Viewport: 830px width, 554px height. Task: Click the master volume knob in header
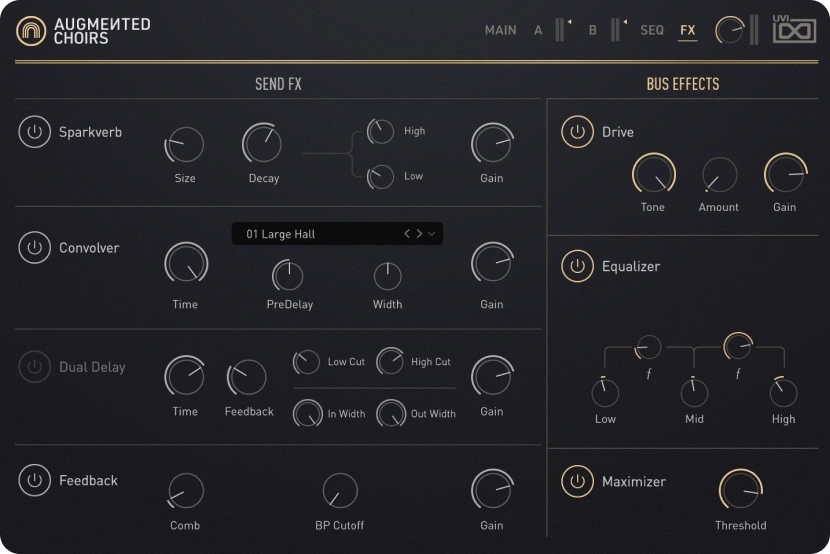tap(730, 31)
